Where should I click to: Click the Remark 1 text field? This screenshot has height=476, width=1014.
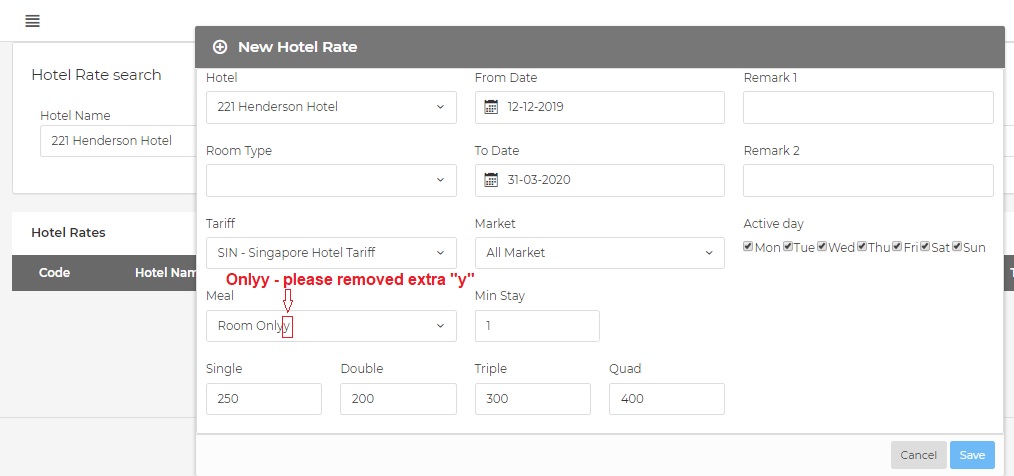(x=868, y=107)
